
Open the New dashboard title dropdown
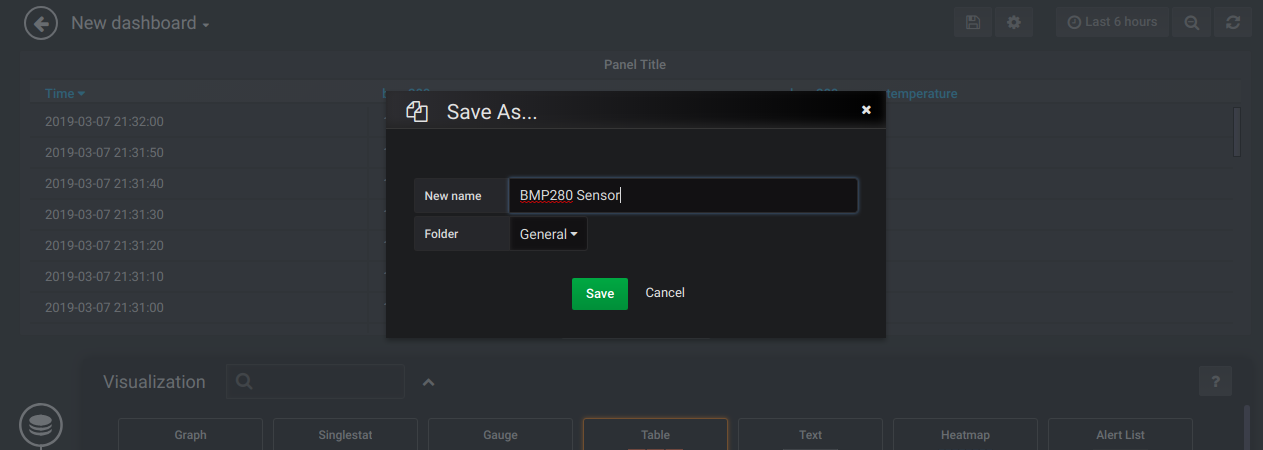pyautogui.click(x=140, y=23)
